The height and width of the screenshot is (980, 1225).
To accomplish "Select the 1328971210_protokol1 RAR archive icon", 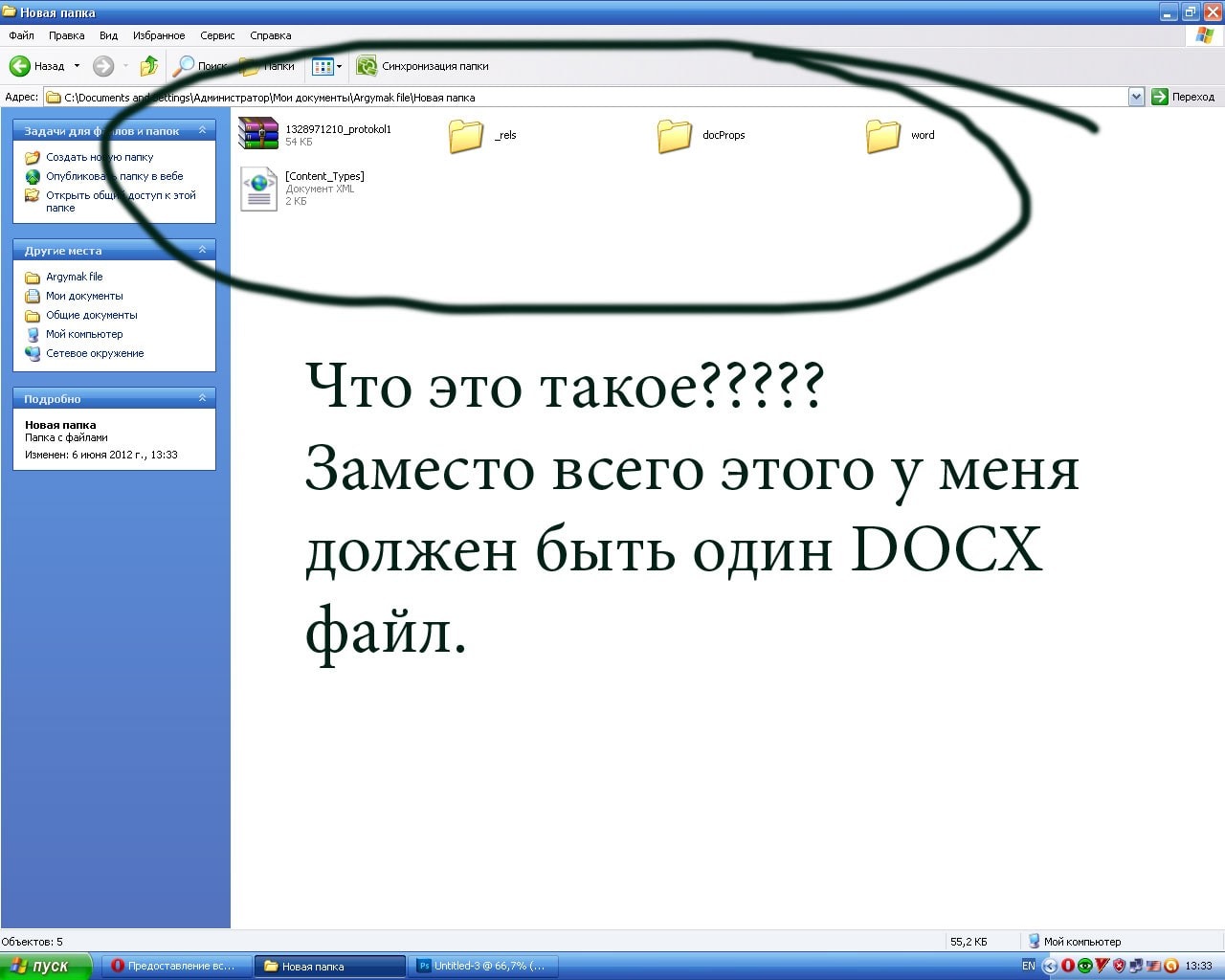I will (x=258, y=134).
